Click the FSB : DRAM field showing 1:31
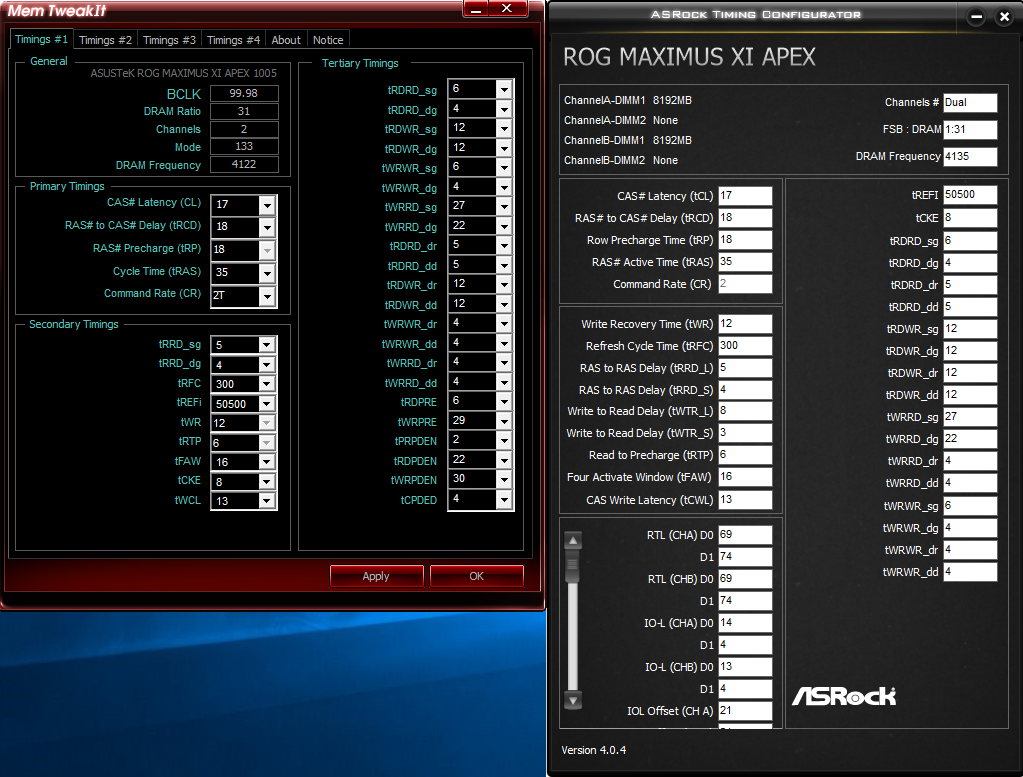Screen dimensions: 1023x777 tap(970, 129)
